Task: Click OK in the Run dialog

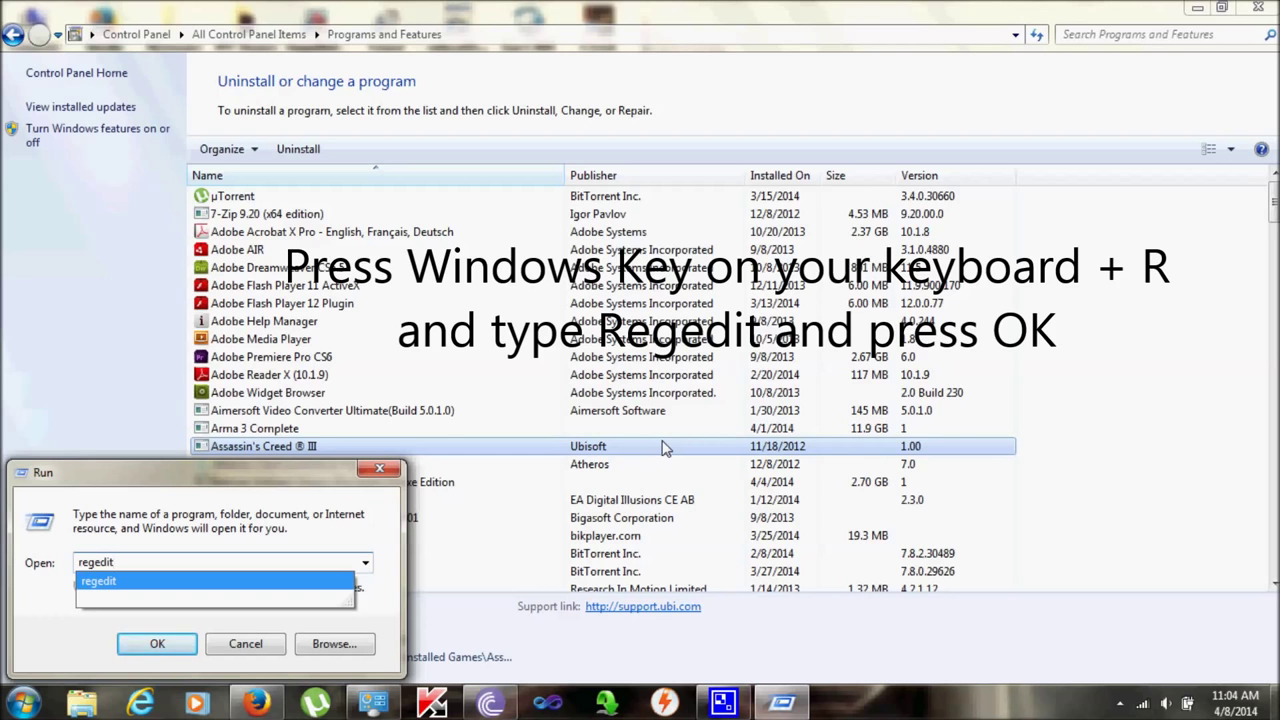Action: (157, 644)
